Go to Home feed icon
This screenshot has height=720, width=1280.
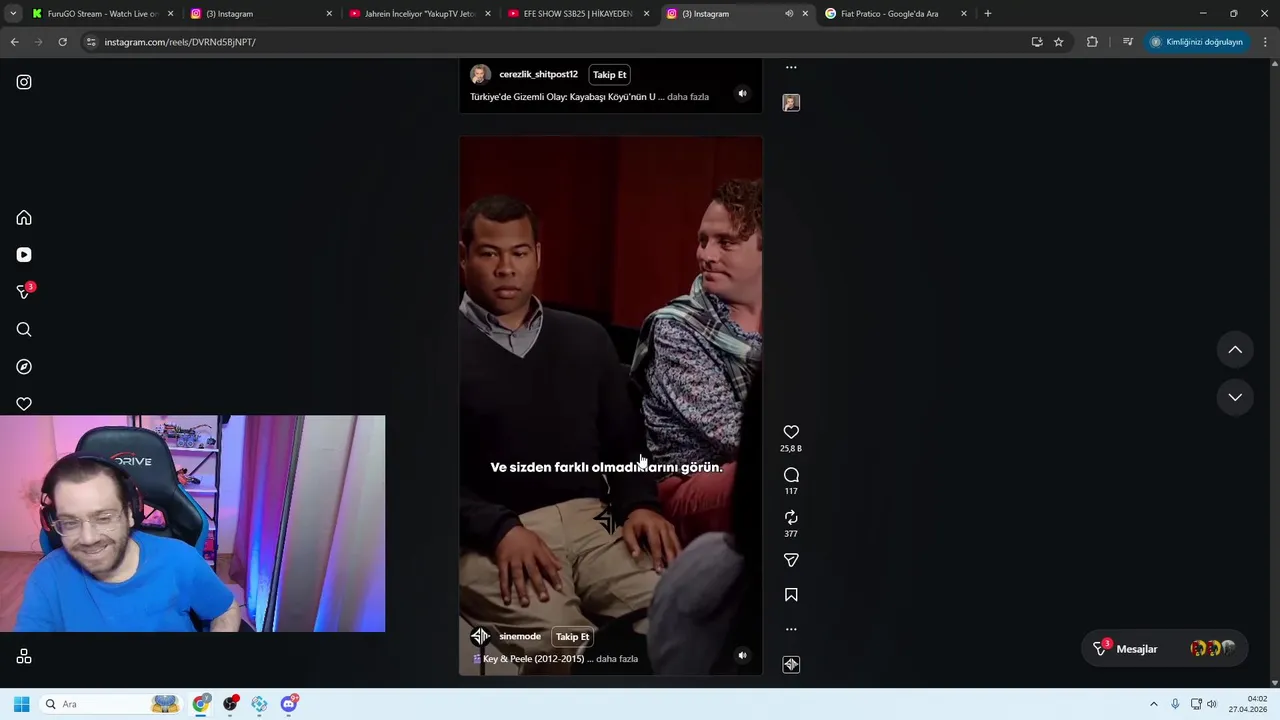24,218
